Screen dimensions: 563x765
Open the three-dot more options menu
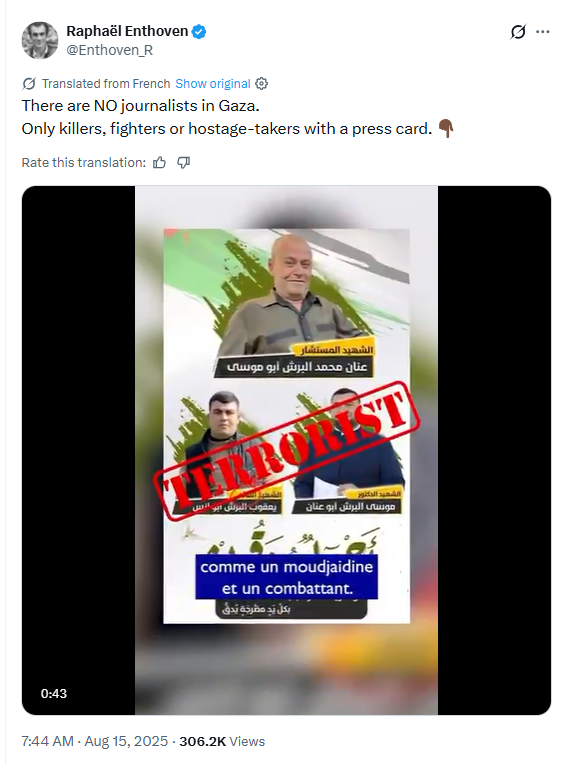pyautogui.click(x=543, y=32)
